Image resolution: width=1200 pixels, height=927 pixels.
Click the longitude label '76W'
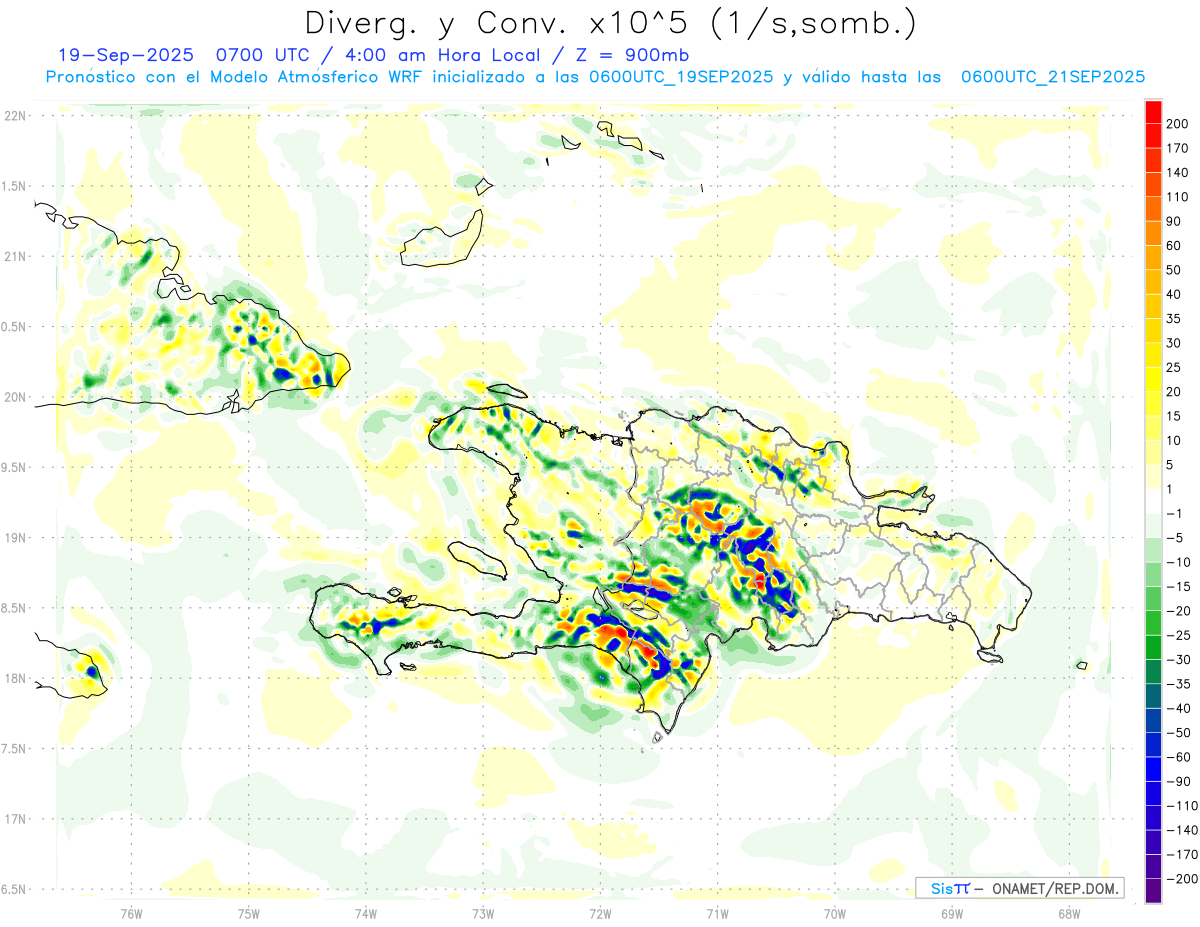[x=131, y=914]
